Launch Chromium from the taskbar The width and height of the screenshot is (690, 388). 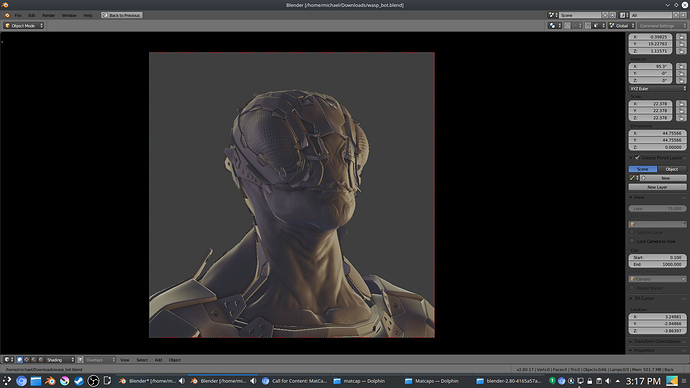[22, 381]
